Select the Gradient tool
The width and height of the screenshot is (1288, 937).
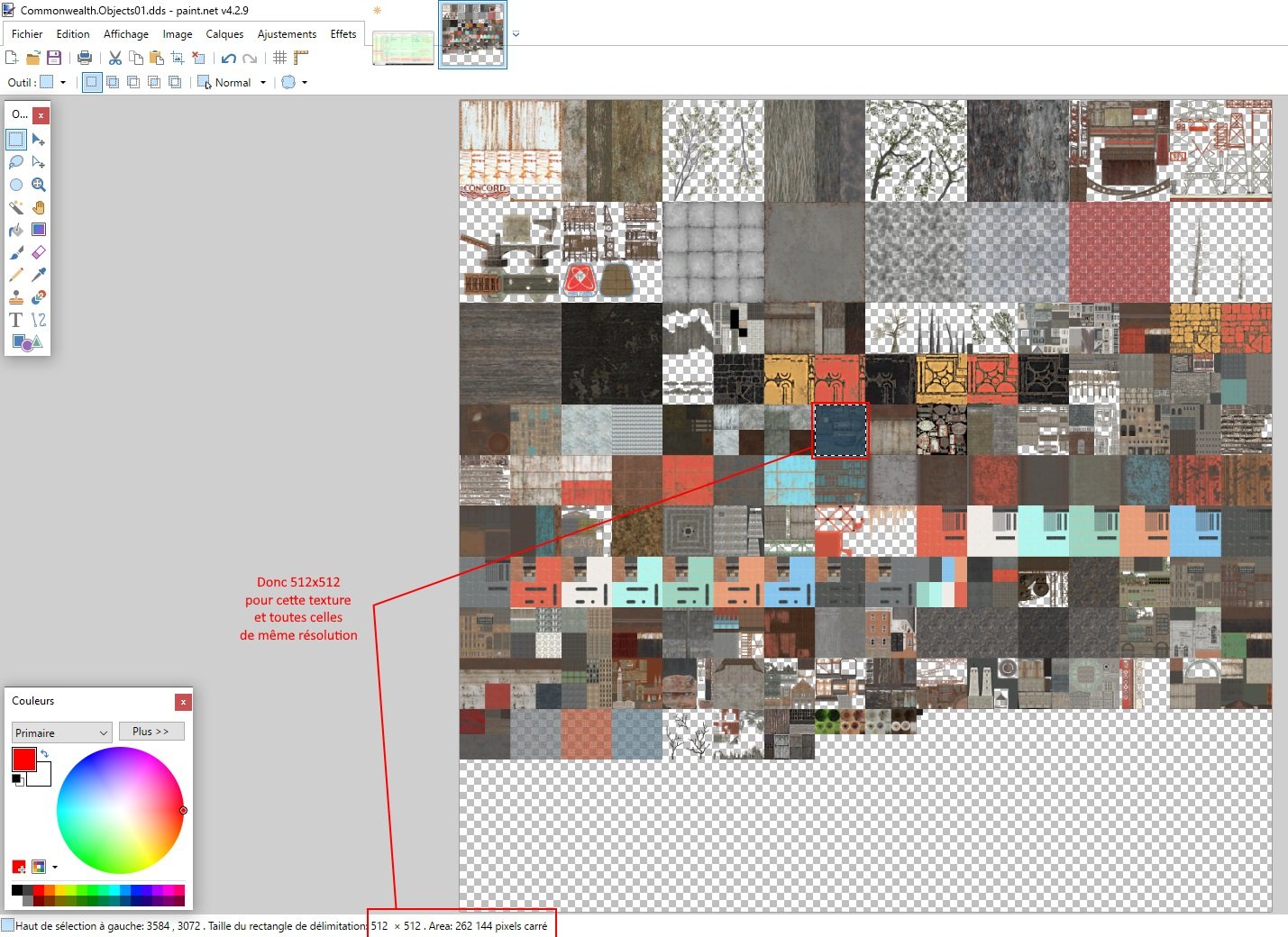pyautogui.click(x=39, y=230)
